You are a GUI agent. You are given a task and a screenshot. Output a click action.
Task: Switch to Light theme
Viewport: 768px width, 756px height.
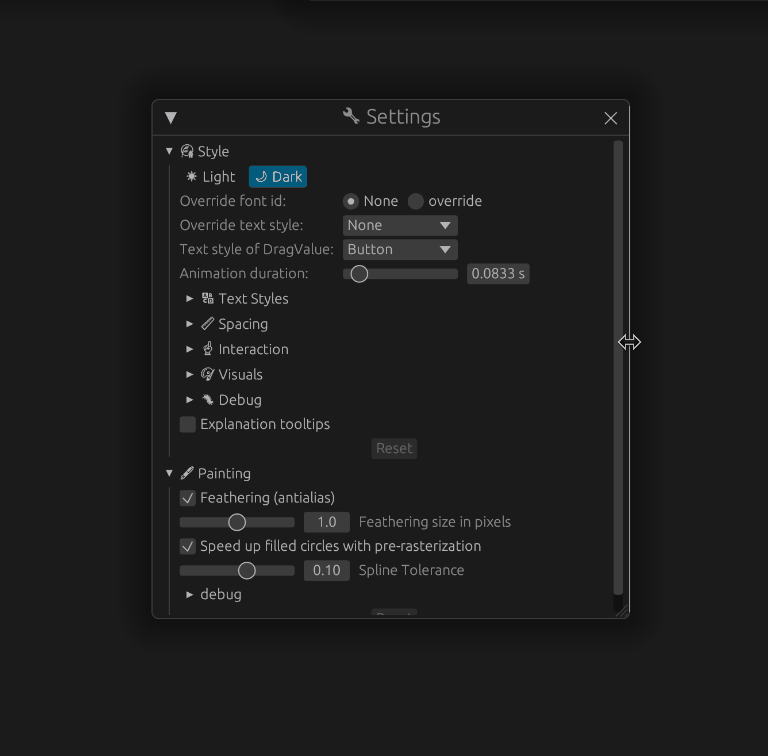[x=211, y=177]
